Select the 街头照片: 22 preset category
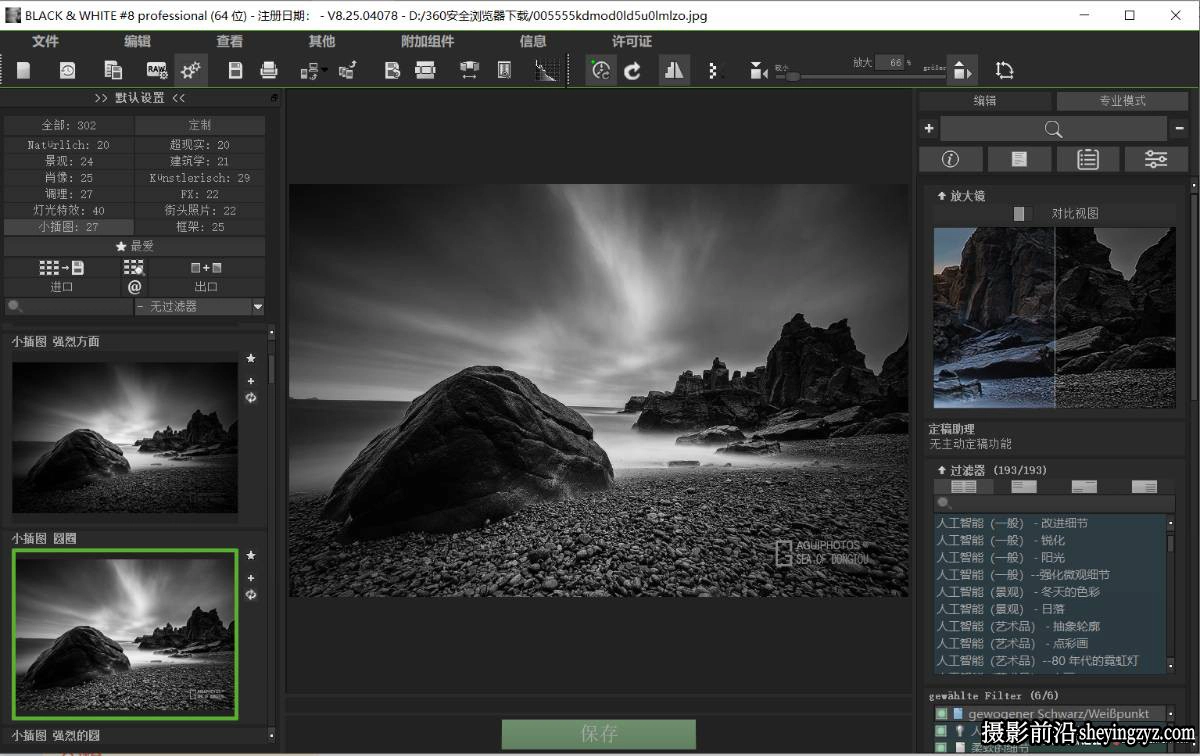The height and width of the screenshot is (756, 1200). click(200, 211)
